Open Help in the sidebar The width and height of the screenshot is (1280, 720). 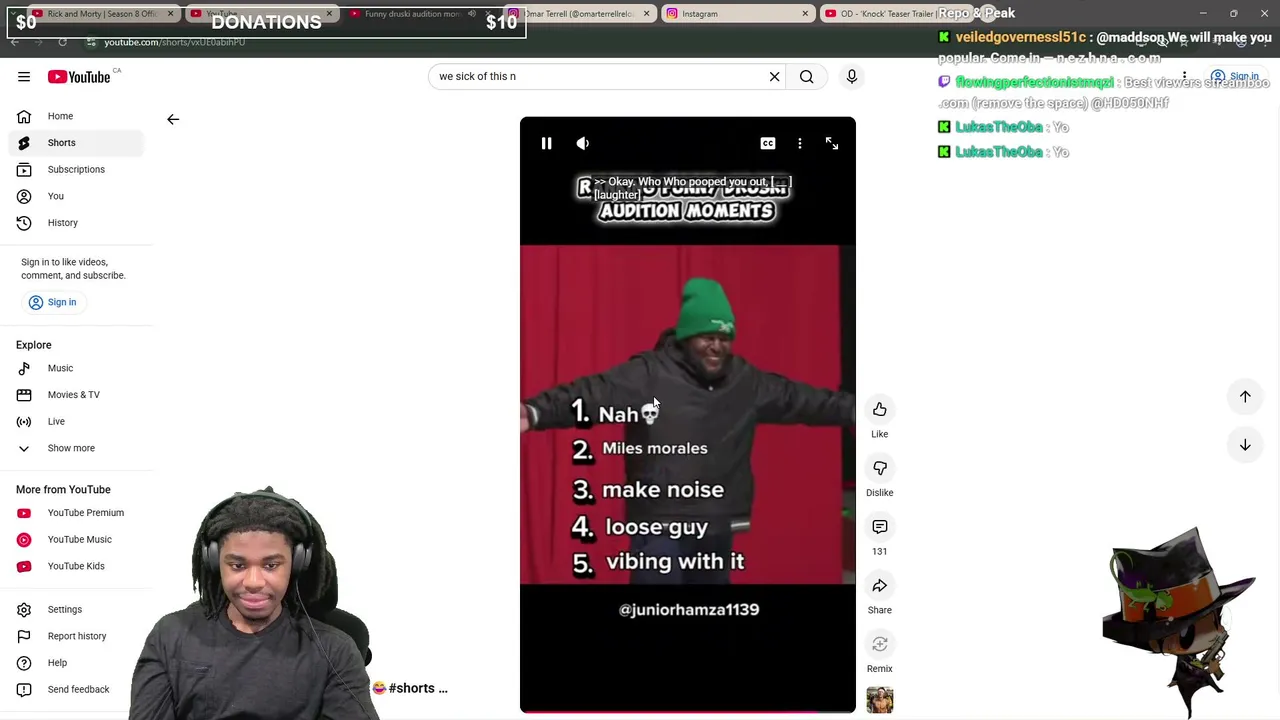pos(76,663)
